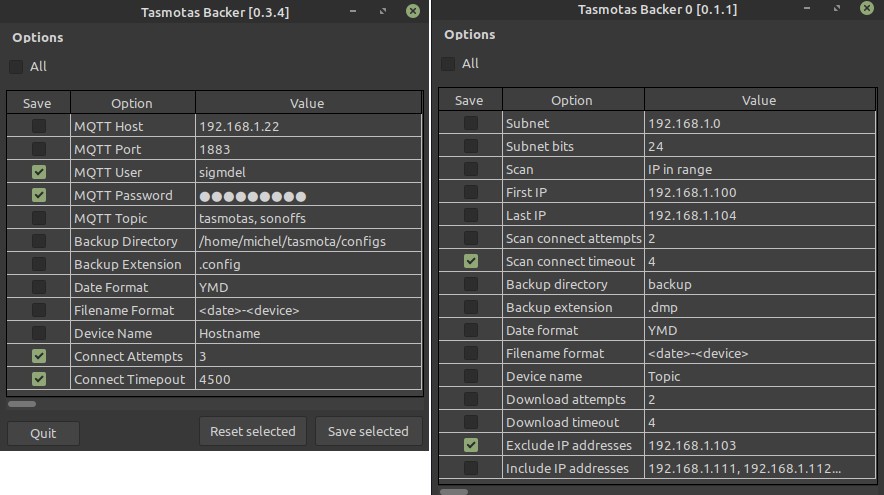Click the Backup Directory path value
This screenshot has width=884, height=495.
point(292,242)
